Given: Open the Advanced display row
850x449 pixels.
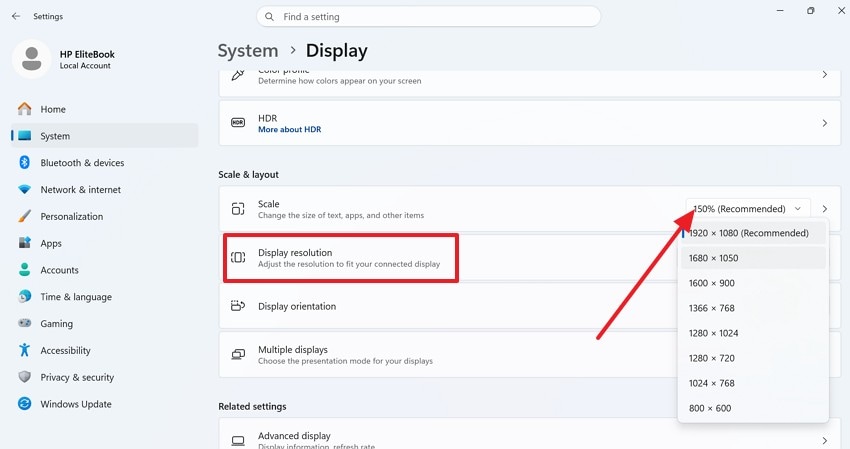Looking at the screenshot, I should (530, 434).
